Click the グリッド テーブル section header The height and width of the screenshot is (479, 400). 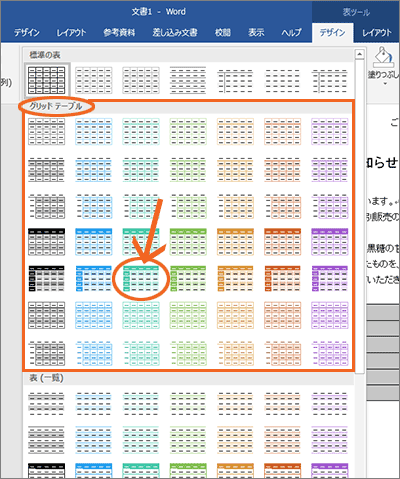click(x=56, y=106)
